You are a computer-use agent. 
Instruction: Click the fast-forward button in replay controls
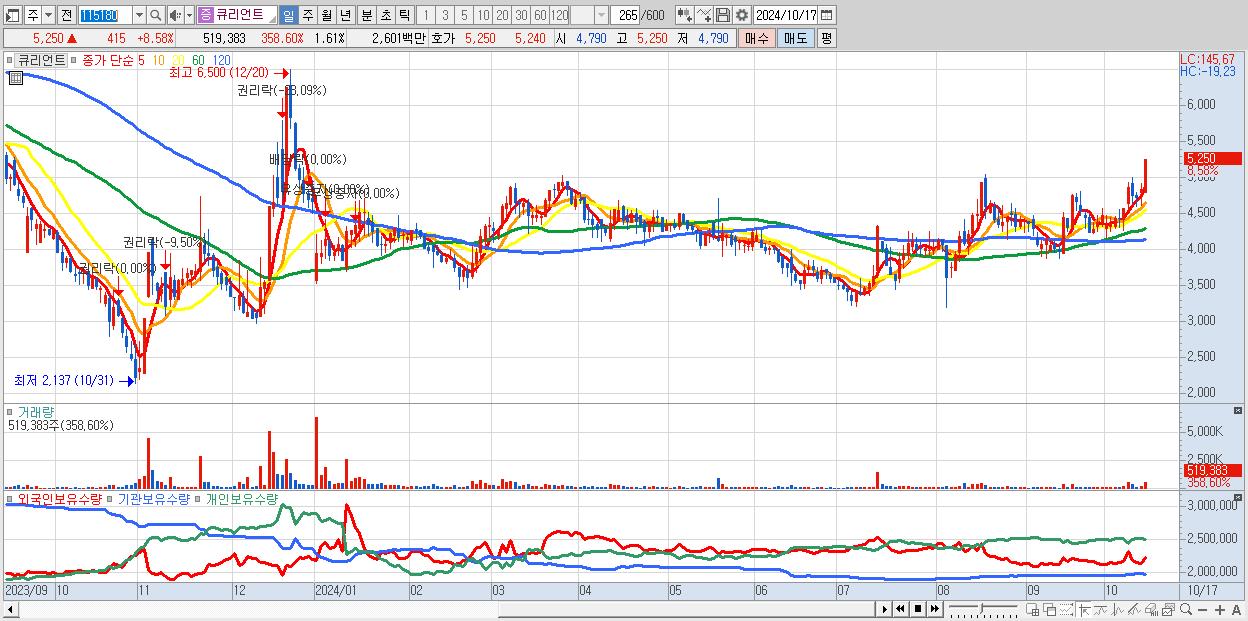(935, 609)
